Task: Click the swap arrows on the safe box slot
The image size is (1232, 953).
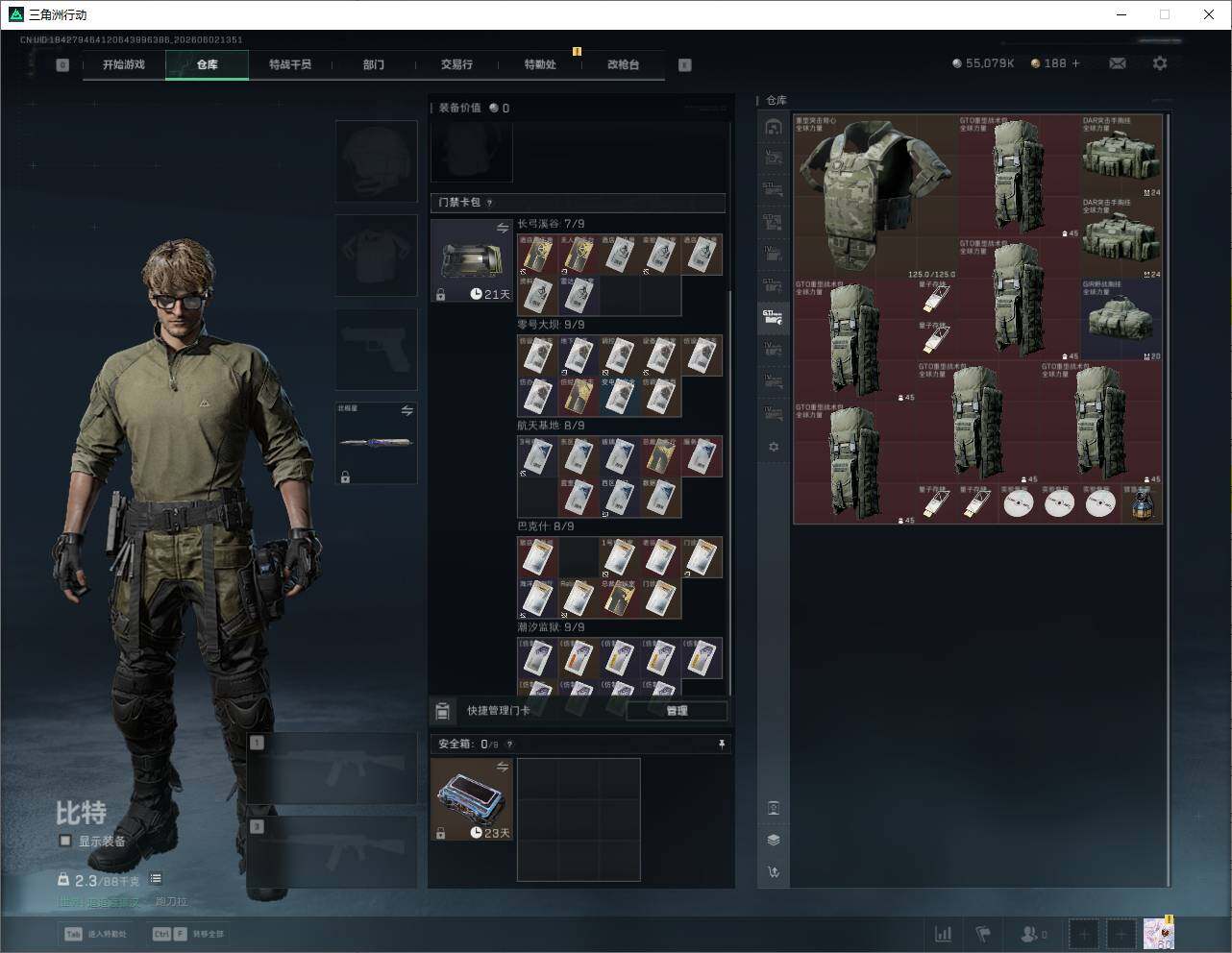Action: [503, 767]
